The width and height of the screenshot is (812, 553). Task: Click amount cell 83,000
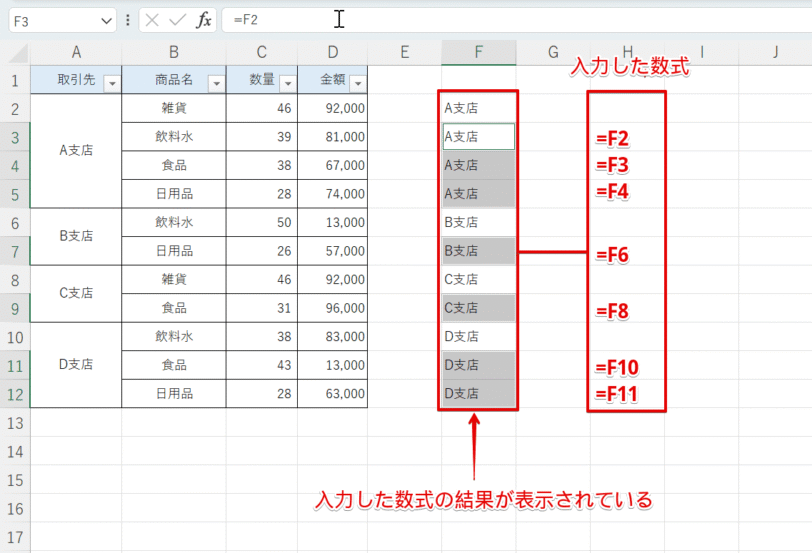[x=333, y=337]
